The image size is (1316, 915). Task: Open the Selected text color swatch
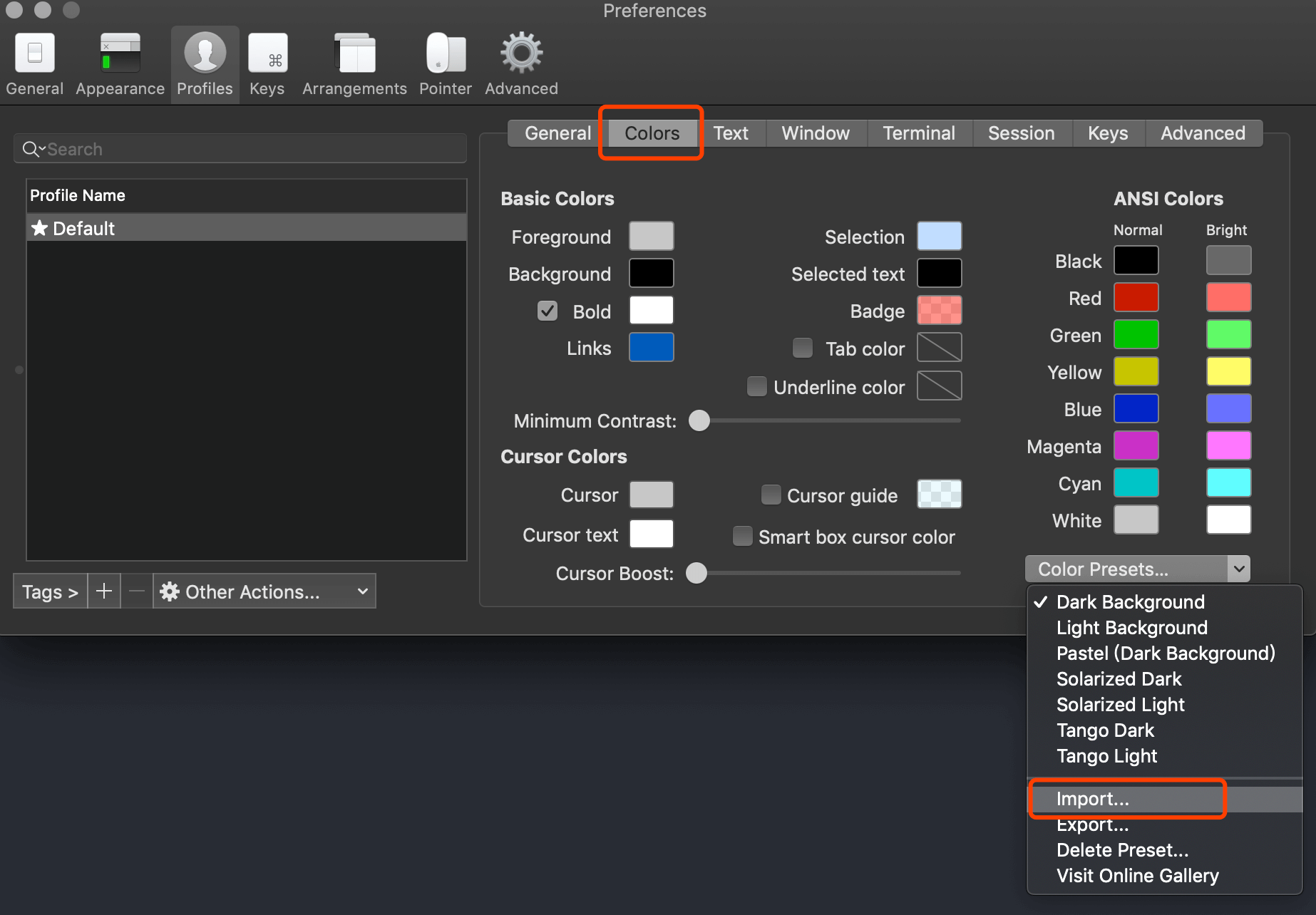coord(940,273)
